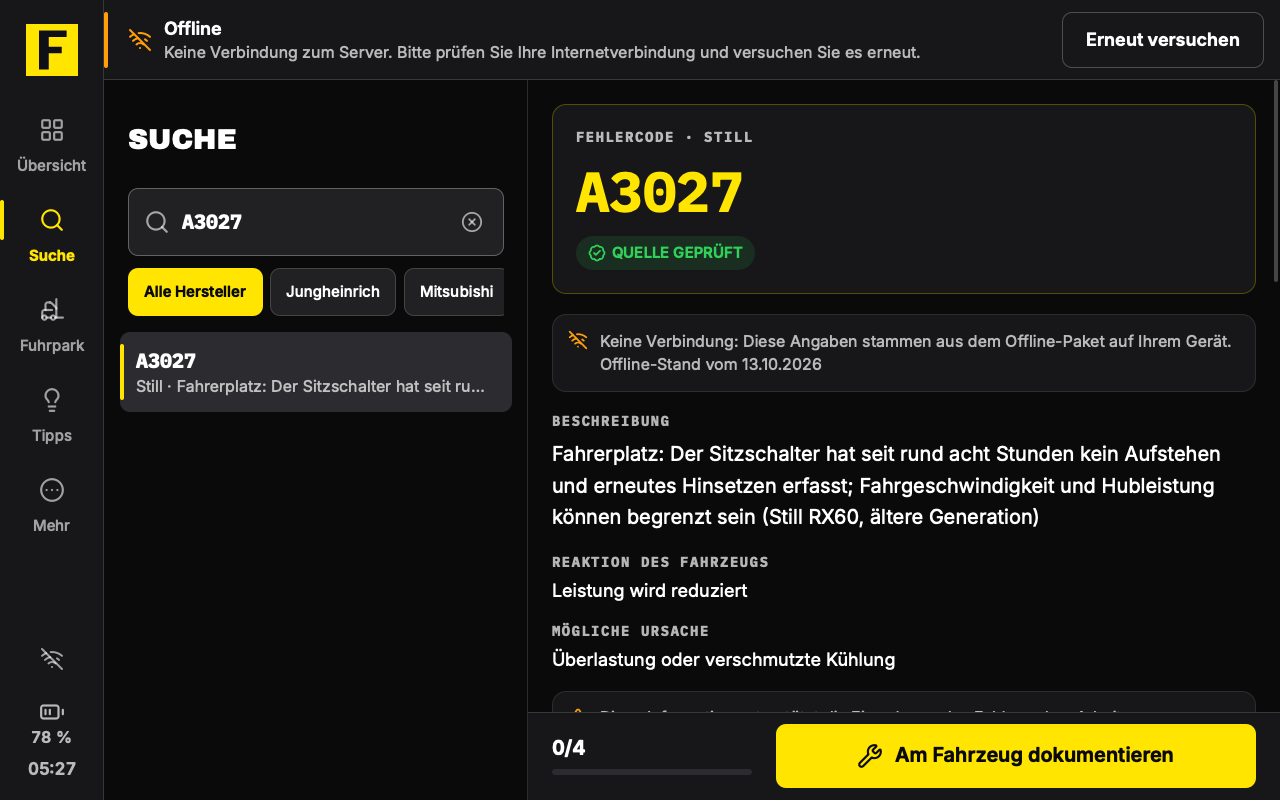Open the A3027 Still result in the list
This screenshot has width=1280, height=800.
pos(316,372)
